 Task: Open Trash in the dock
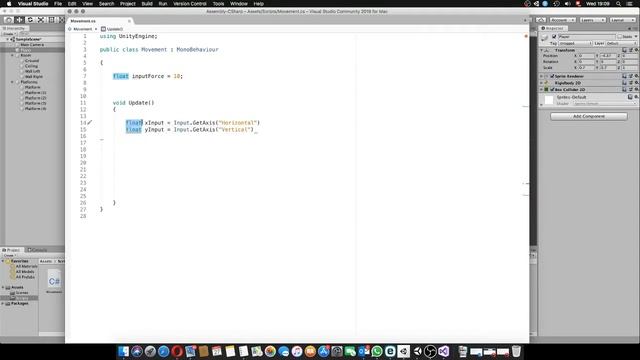click(516, 351)
